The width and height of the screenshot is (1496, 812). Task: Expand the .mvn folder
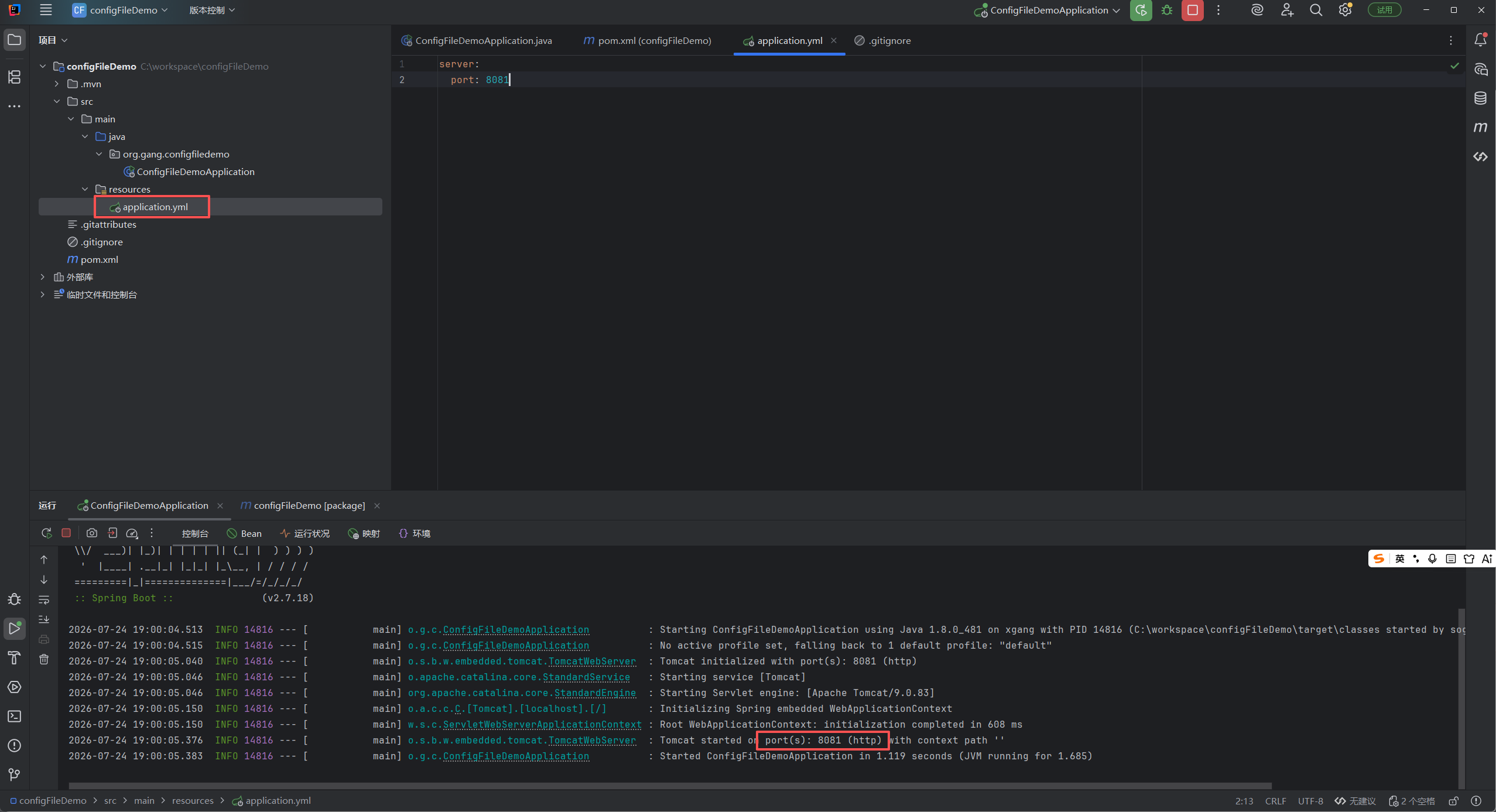pos(57,84)
